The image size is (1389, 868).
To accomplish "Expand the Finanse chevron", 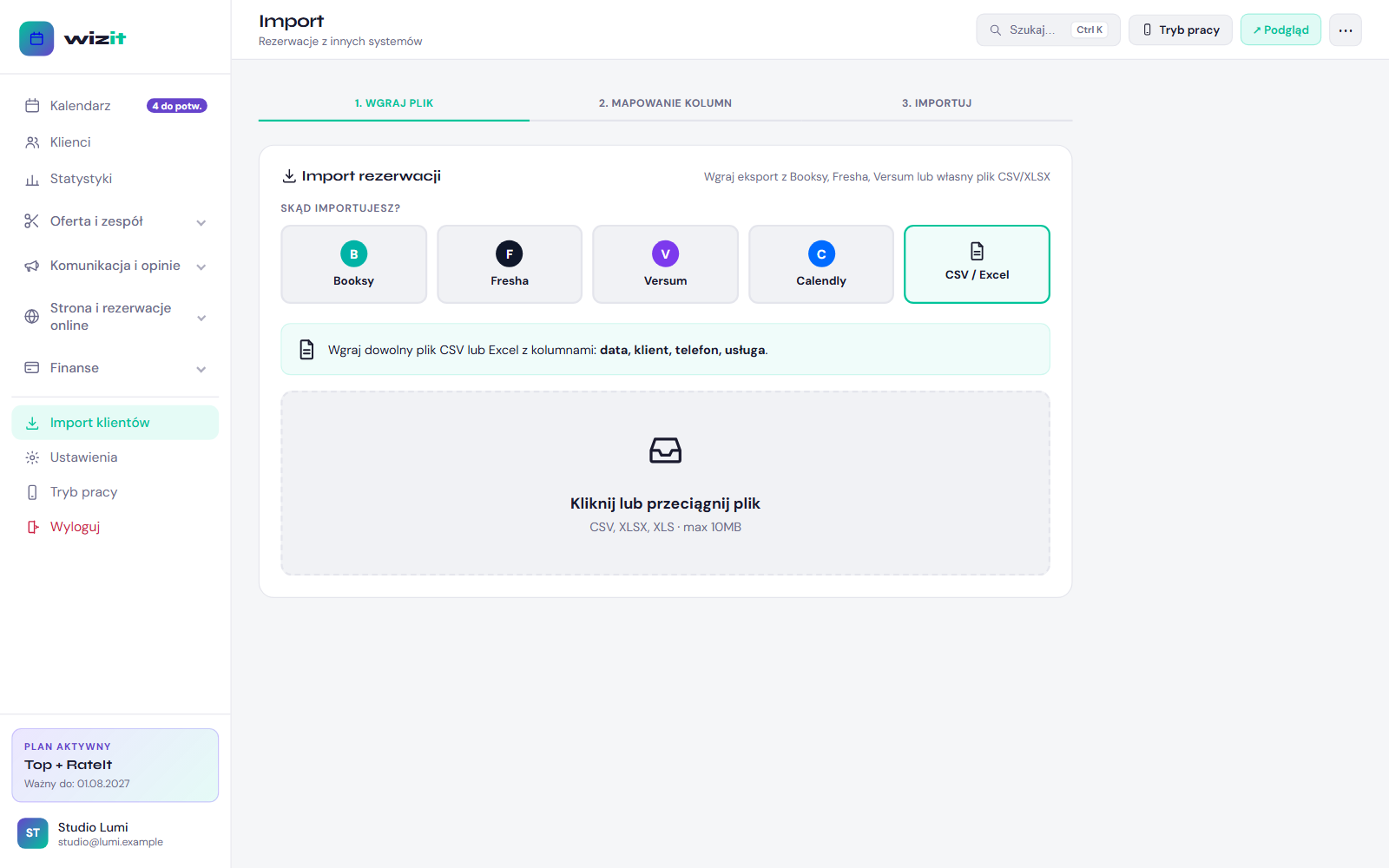I will 201,369.
